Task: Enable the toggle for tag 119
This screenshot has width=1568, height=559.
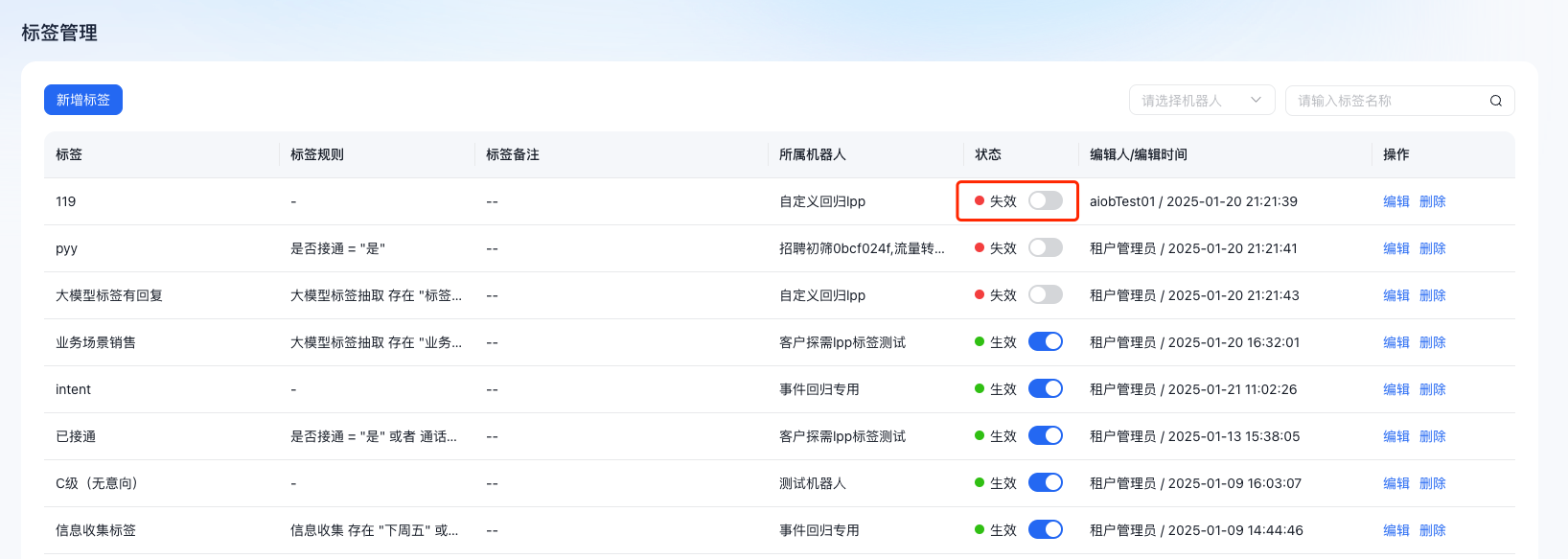Action: coord(1045,201)
